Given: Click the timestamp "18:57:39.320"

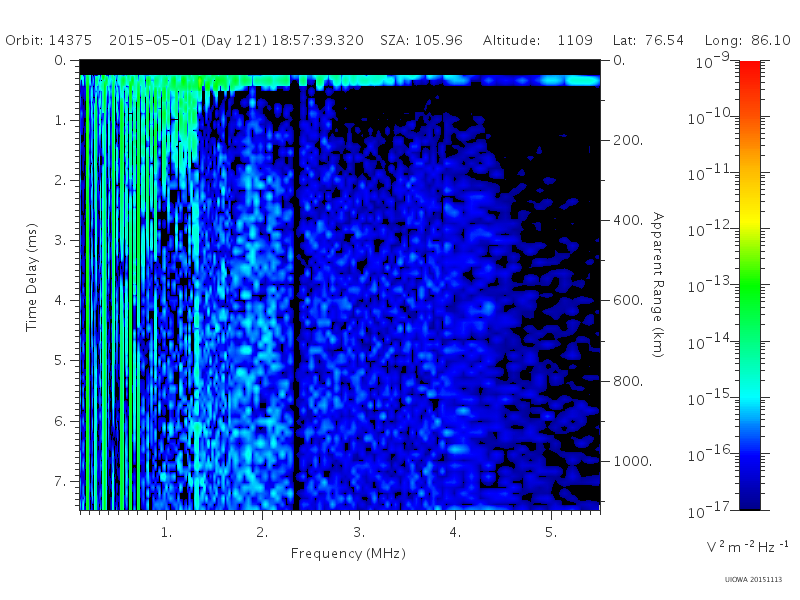Looking at the screenshot, I should [317, 40].
